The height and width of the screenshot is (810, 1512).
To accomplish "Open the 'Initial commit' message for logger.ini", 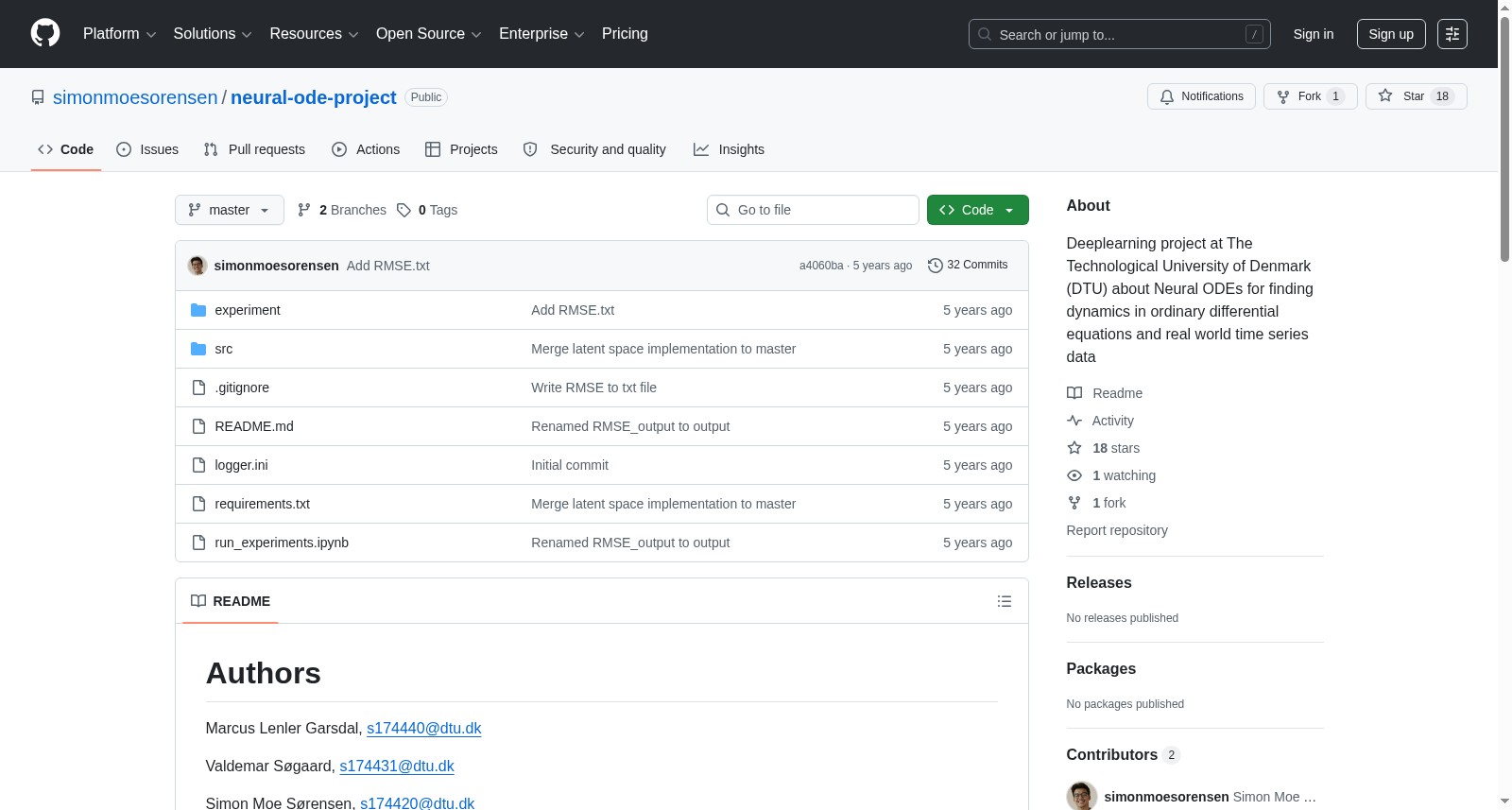I will click(x=570, y=465).
